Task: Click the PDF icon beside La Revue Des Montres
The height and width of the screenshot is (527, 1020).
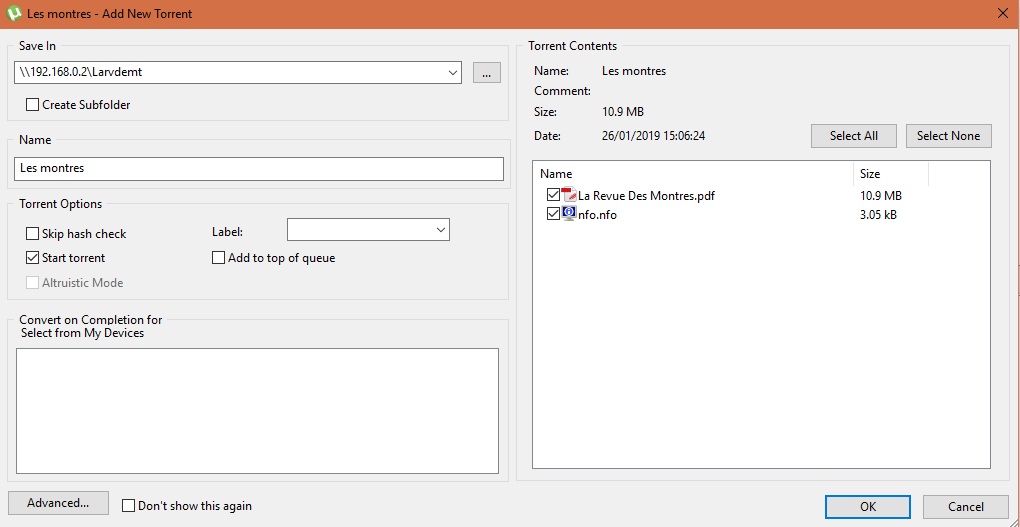Action: tap(569, 195)
